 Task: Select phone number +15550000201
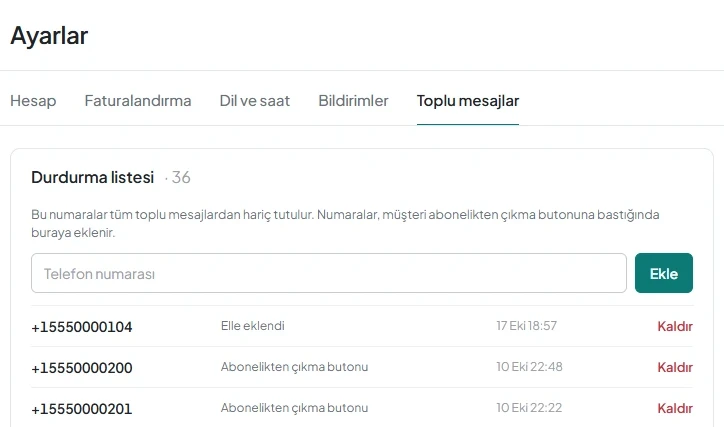[82, 409]
